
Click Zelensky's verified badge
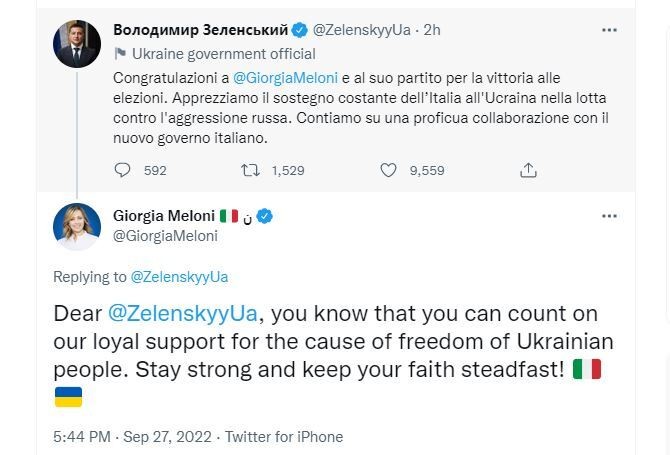pos(299,30)
